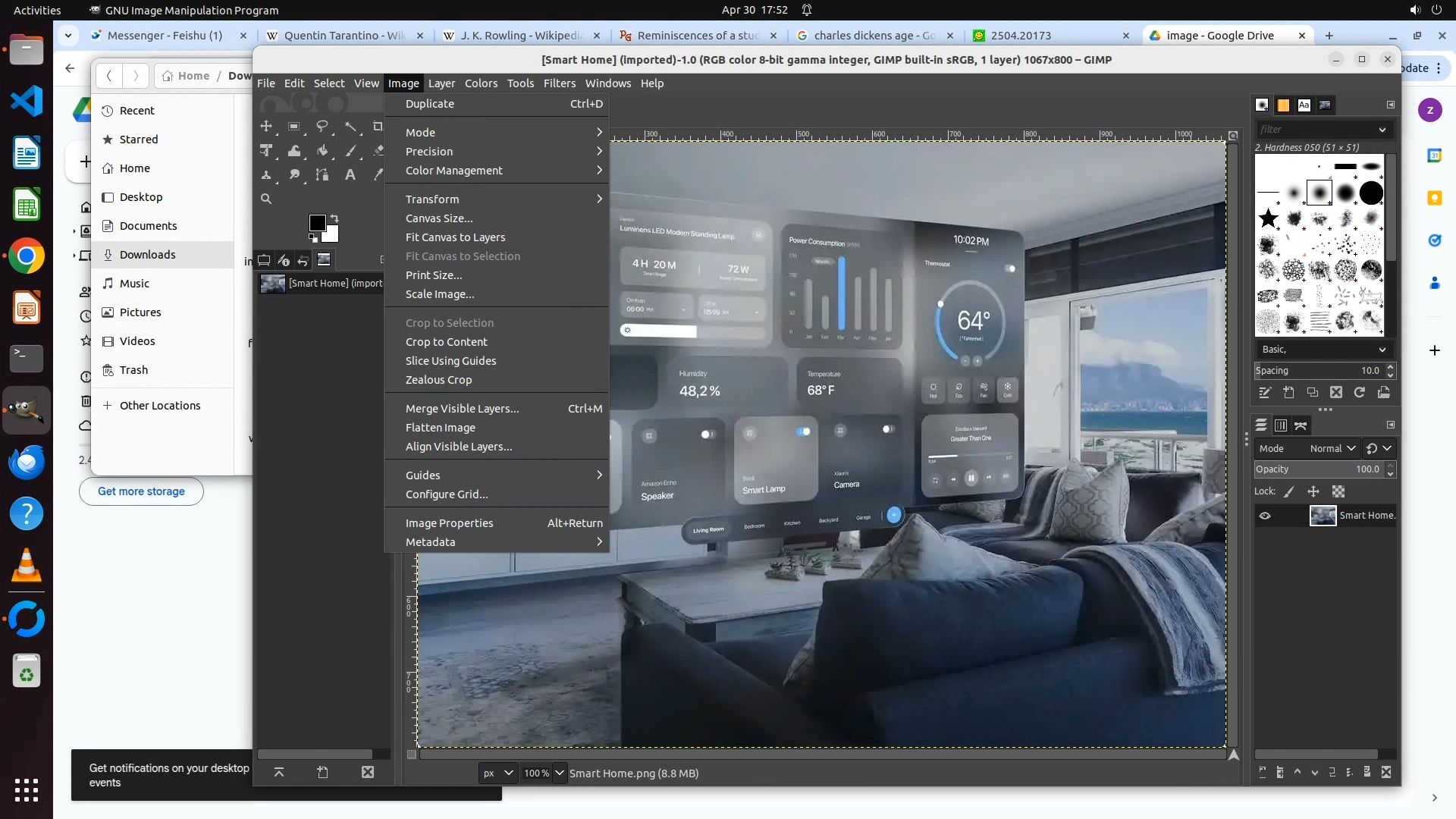Screen dimensions: 1456x819
Task: Open Downloads in file sidebar
Action: click(x=147, y=255)
